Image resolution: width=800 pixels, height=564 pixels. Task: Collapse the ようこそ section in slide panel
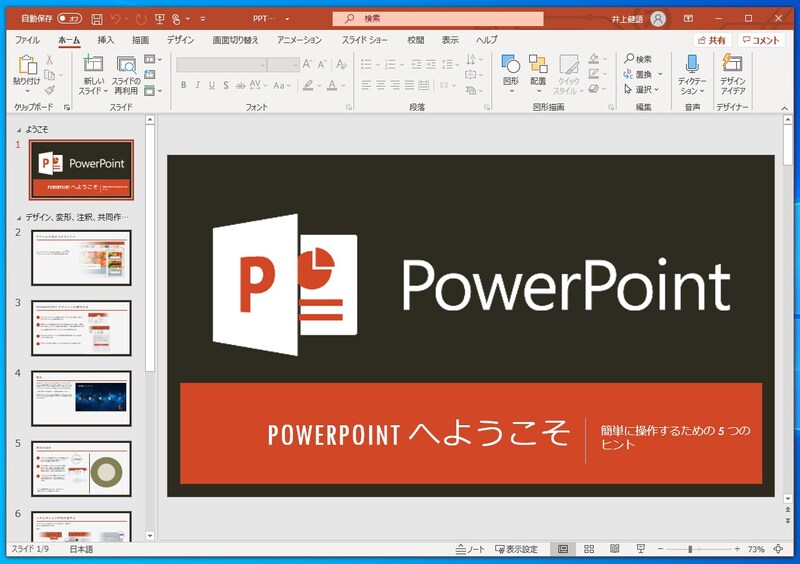pyautogui.click(x=18, y=129)
